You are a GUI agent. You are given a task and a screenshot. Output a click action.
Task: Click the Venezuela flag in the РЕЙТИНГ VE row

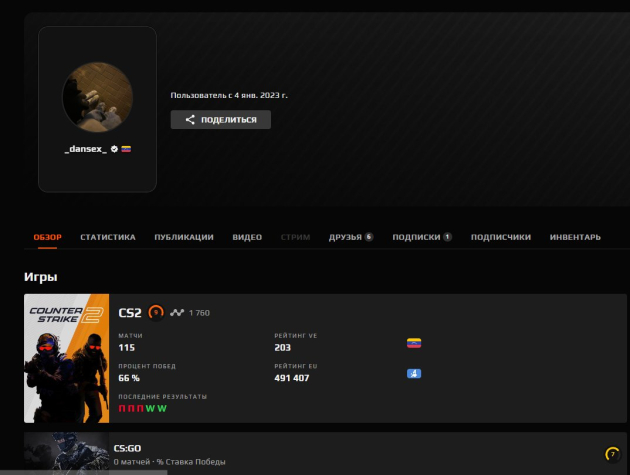click(414, 342)
